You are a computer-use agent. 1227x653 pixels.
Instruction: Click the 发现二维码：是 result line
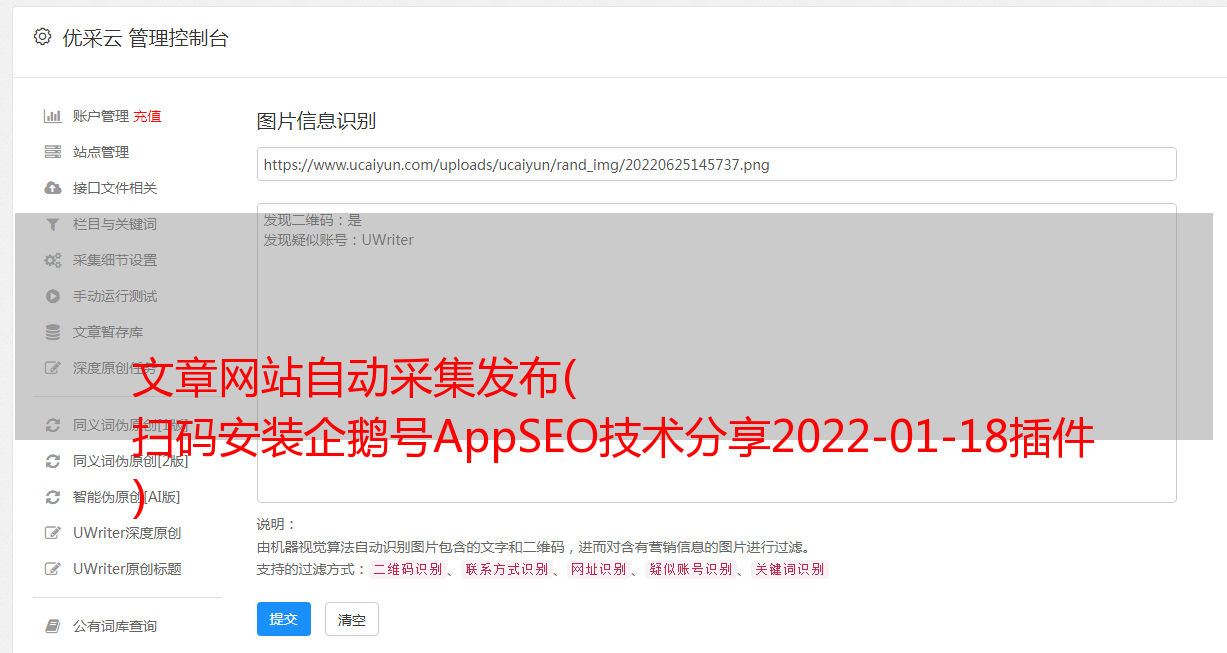coord(313,220)
